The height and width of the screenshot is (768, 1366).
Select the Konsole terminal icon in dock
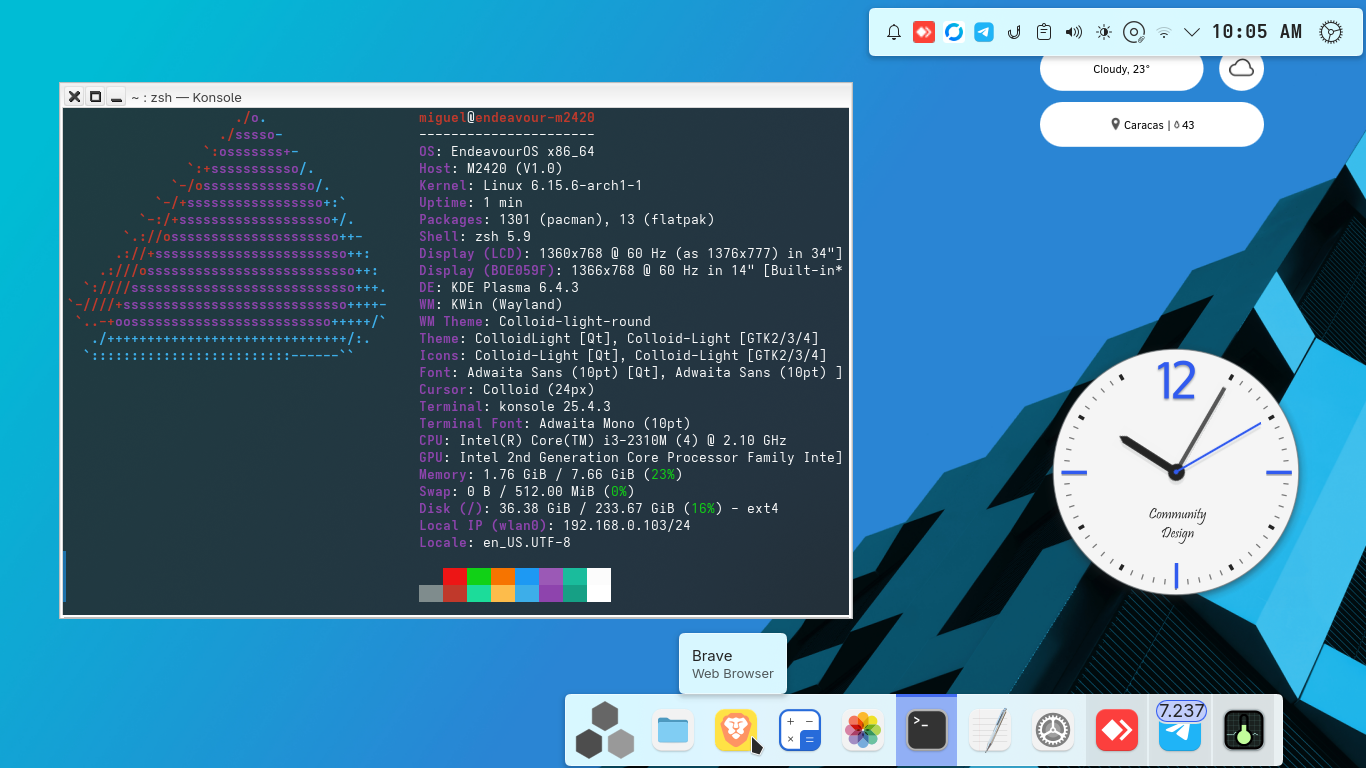[926, 730]
